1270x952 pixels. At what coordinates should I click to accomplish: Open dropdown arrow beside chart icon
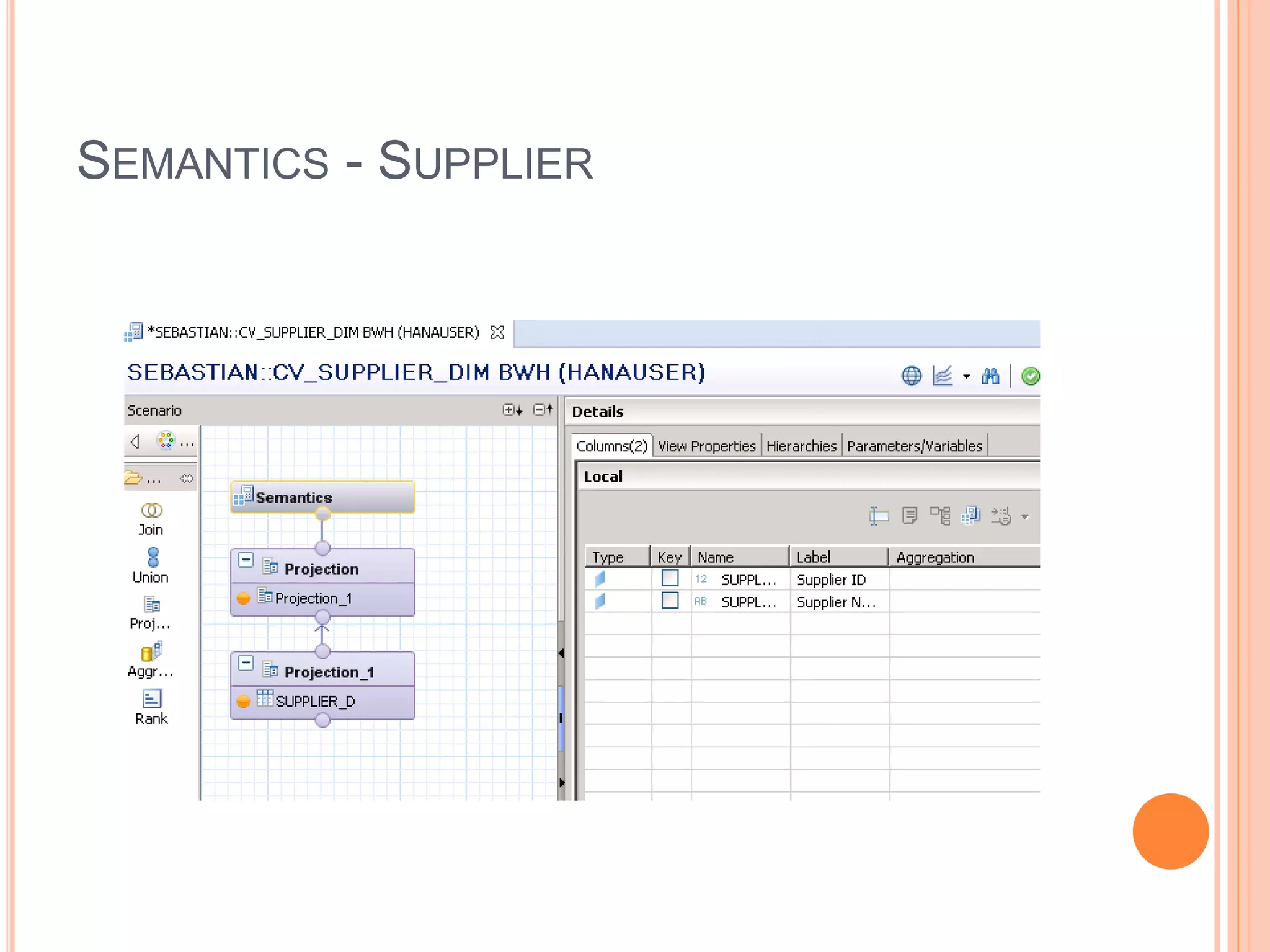(x=966, y=376)
